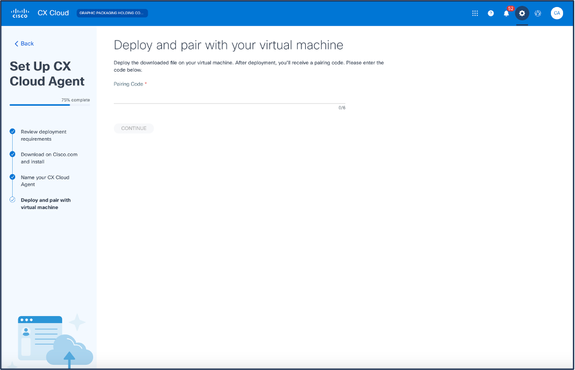Click checkmark beside Review deployment requirements
Viewport: 575px width, 370px height.
[x=12, y=131]
